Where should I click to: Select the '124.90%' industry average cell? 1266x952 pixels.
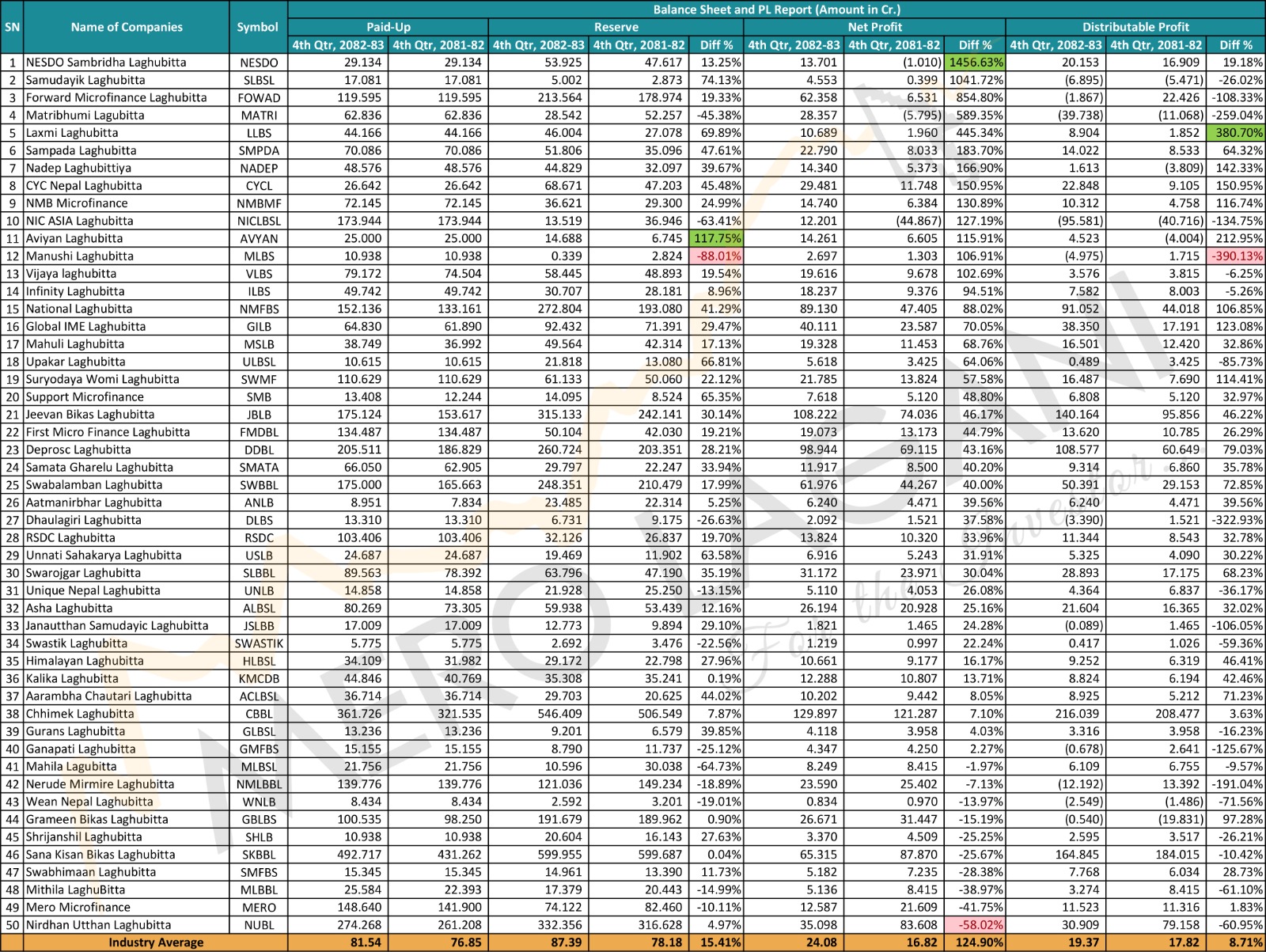pyautogui.click(x=975, y=943)
